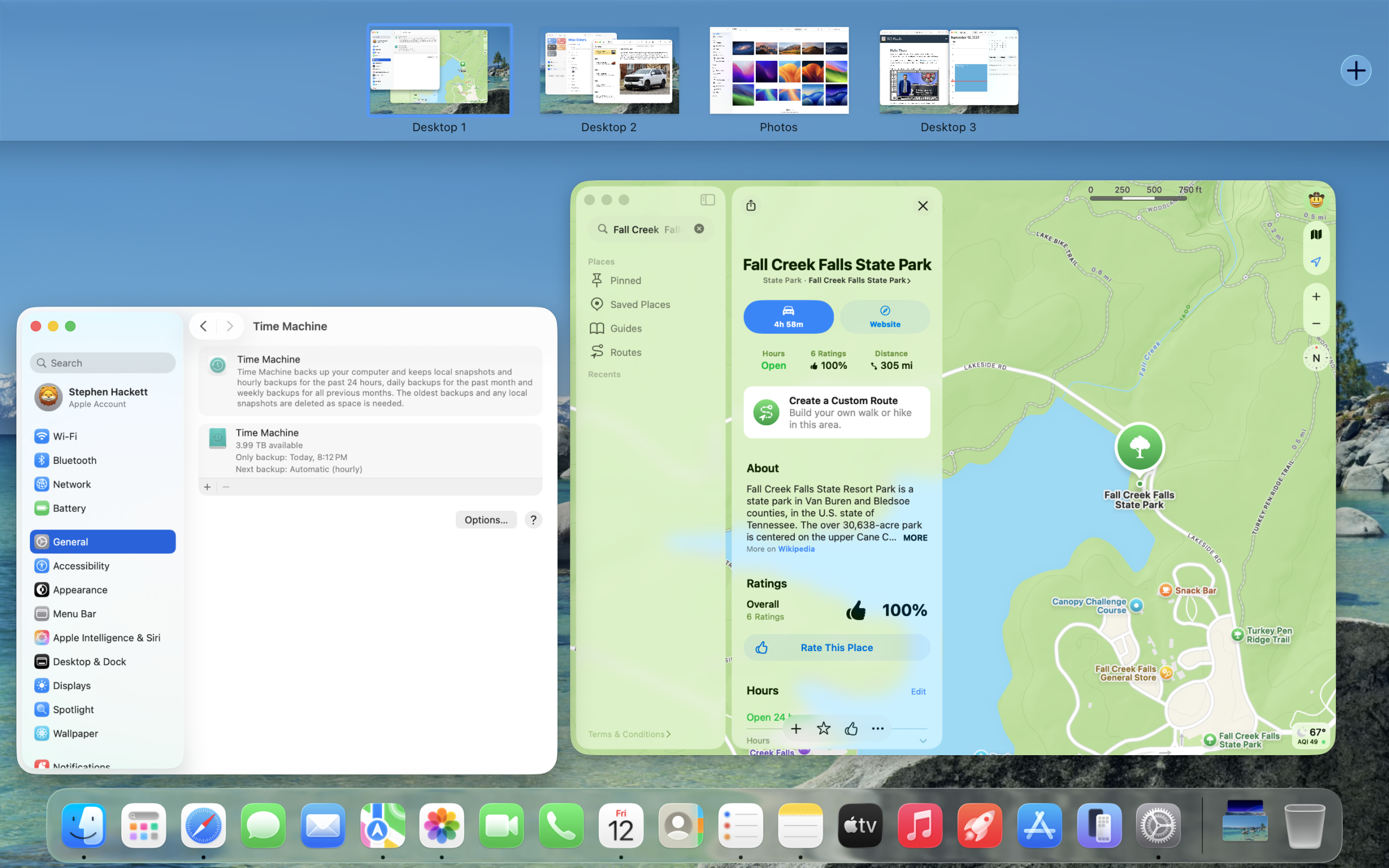Screen dimensions: 1389x868
Task: Click the Rate This Place button
Action: pos(836,648)
